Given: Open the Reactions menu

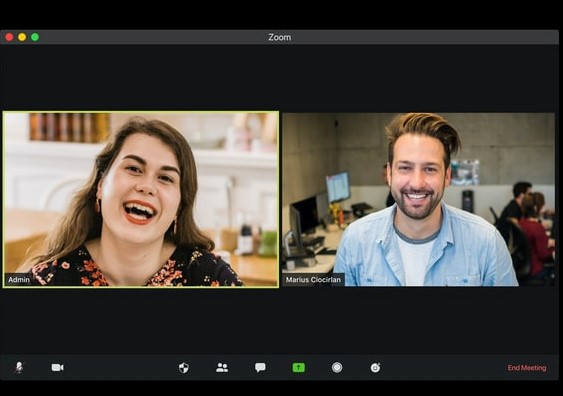Looking at the screenshot, I should tap(375, 368).
